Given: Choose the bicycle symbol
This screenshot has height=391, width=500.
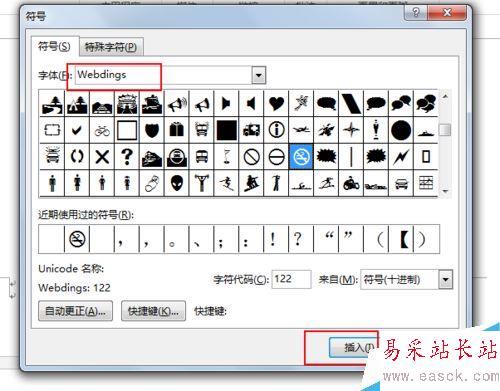Looking at the screenshot, I should click(102, 130).
